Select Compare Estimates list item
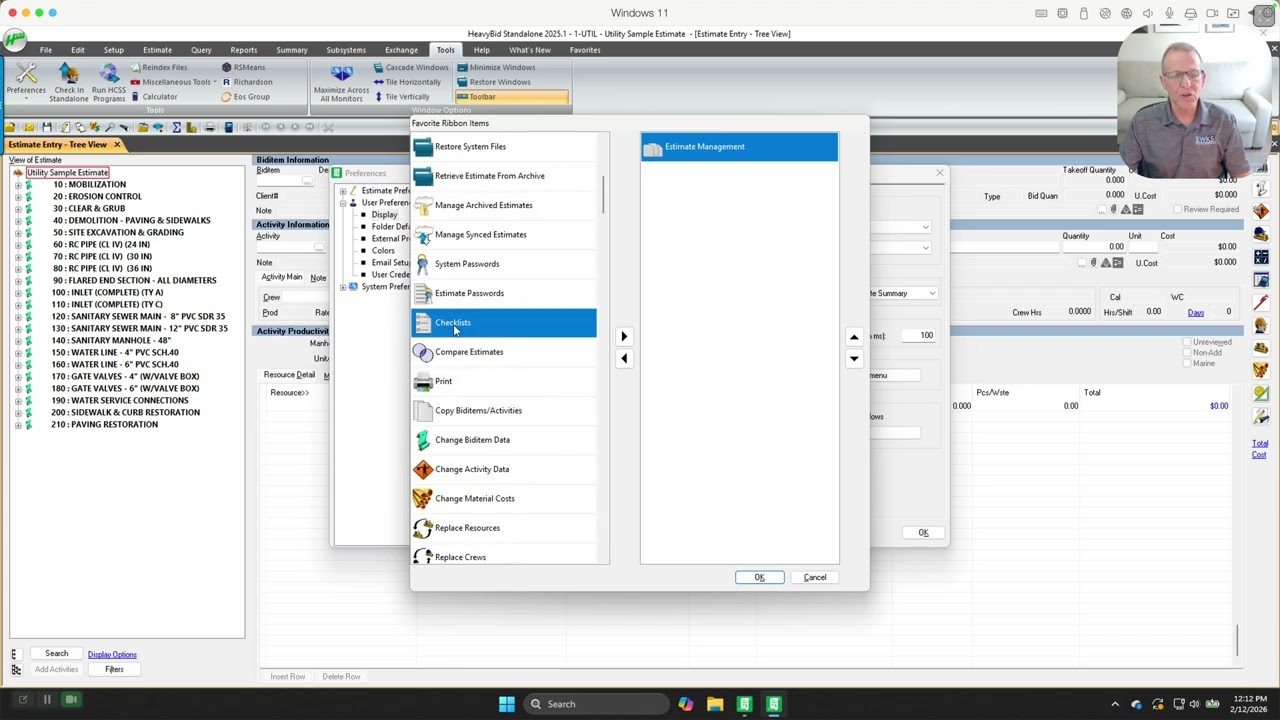Screen dimensions: 1280x720 [x=504, y=352]
